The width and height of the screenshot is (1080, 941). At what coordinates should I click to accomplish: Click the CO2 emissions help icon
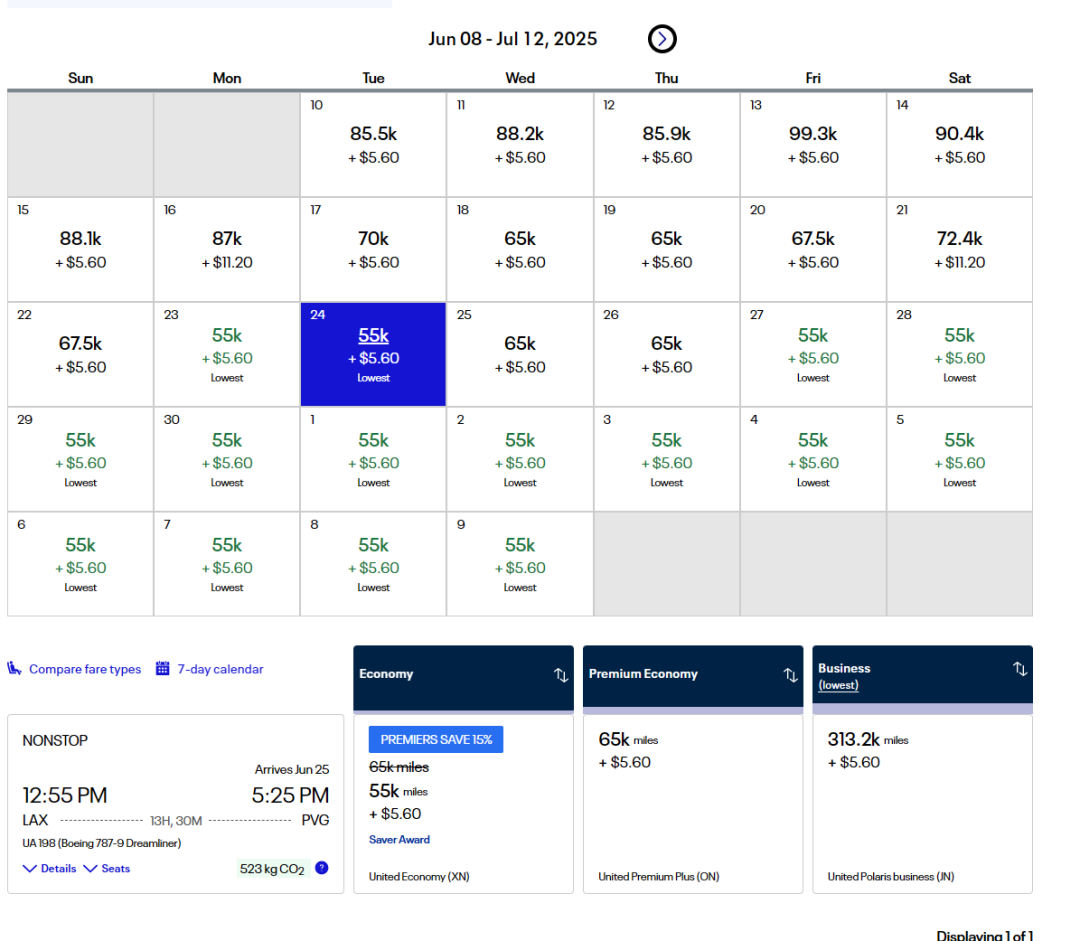click(x=321, y=868)
